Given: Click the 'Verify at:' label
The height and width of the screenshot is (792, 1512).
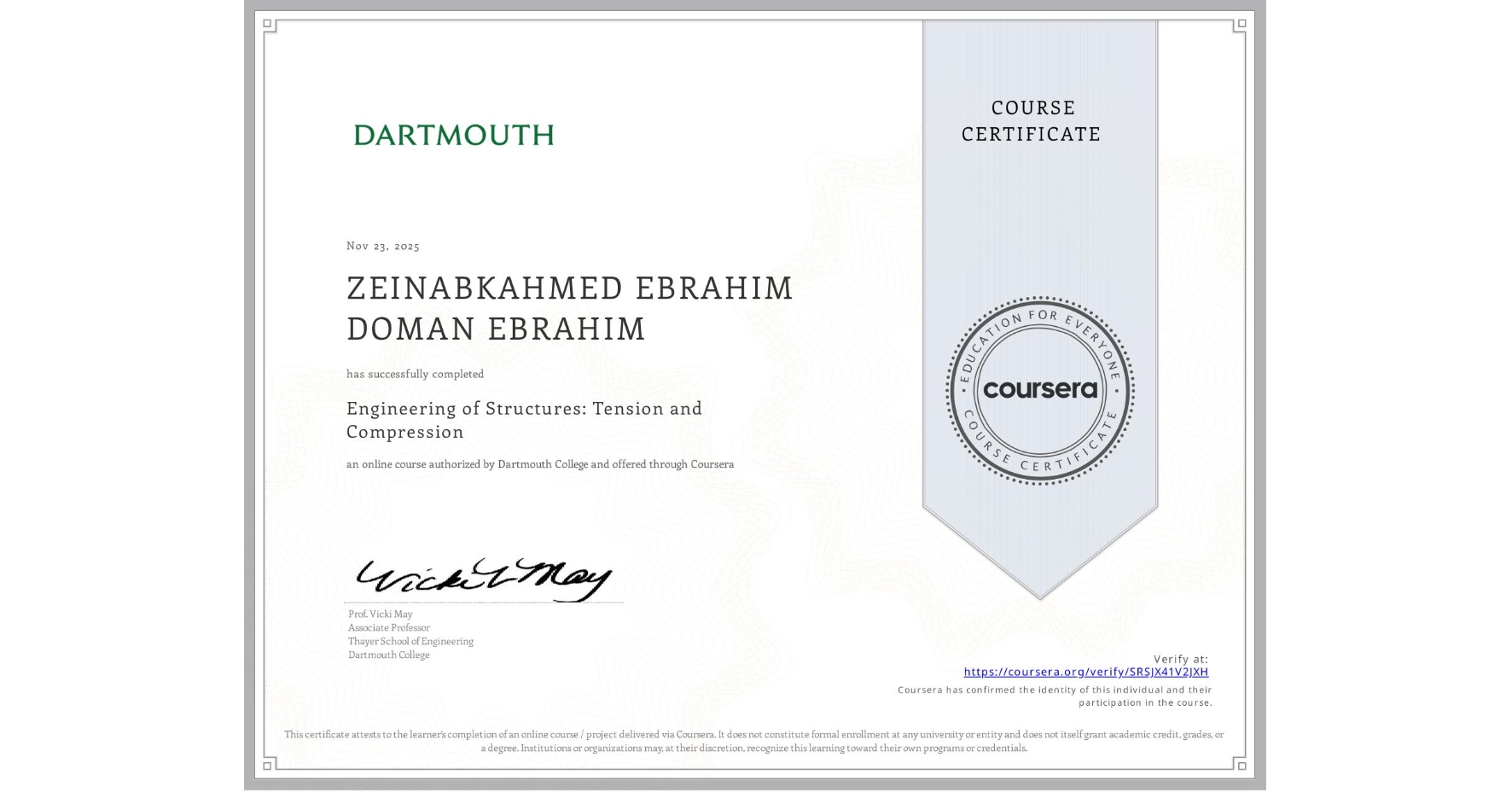Looking at the screenshot, I should coord(1181,659).
